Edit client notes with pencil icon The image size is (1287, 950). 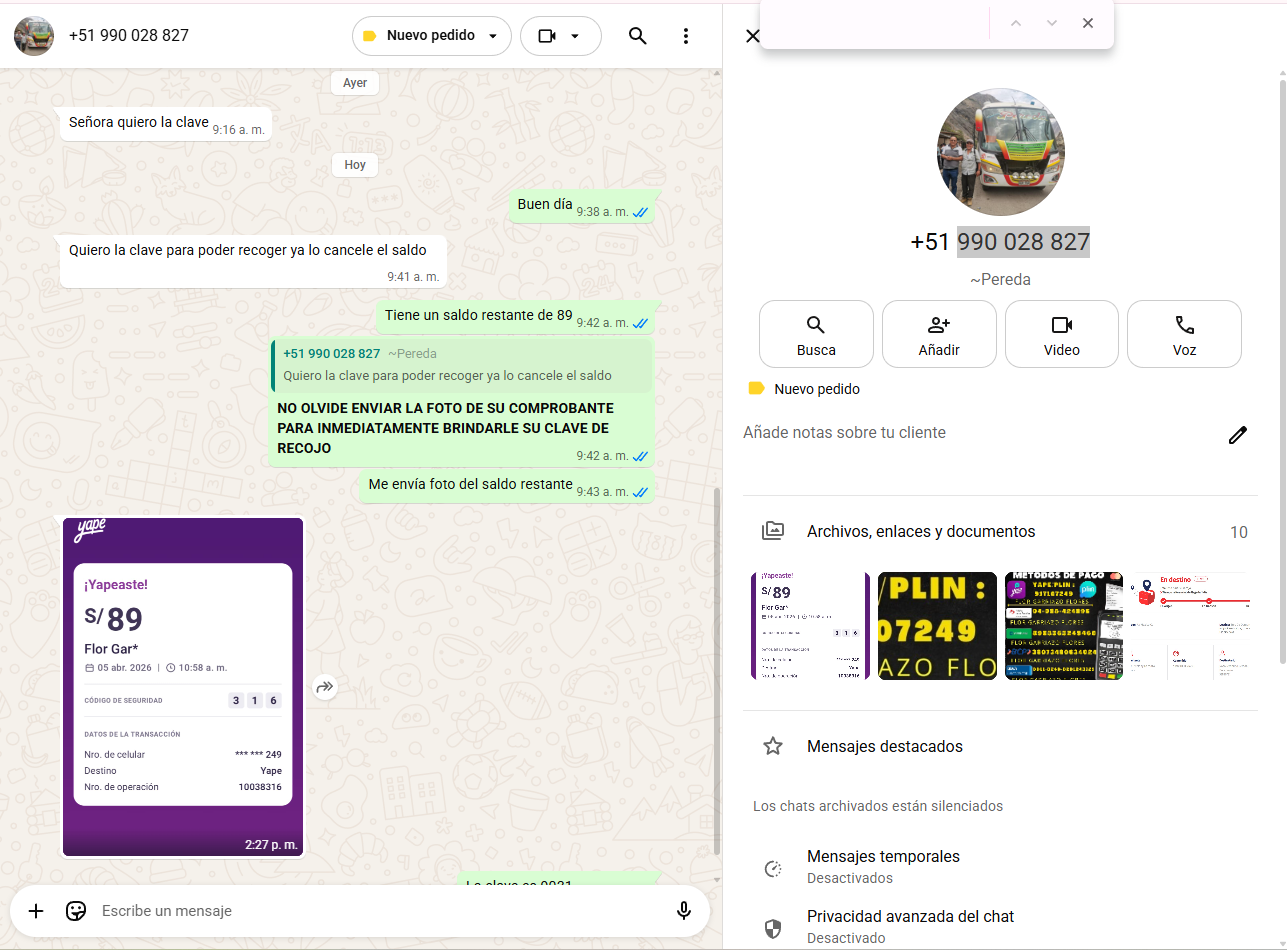pyautogui.click(x=1238, y=435)
